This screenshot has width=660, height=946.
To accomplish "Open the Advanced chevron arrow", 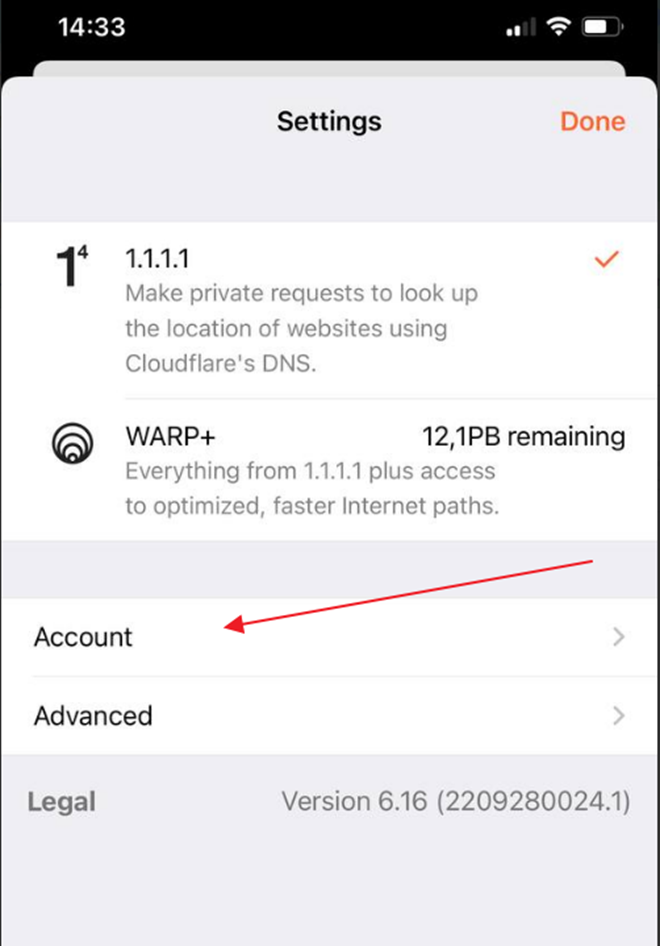I will click(x=618, y=716).
